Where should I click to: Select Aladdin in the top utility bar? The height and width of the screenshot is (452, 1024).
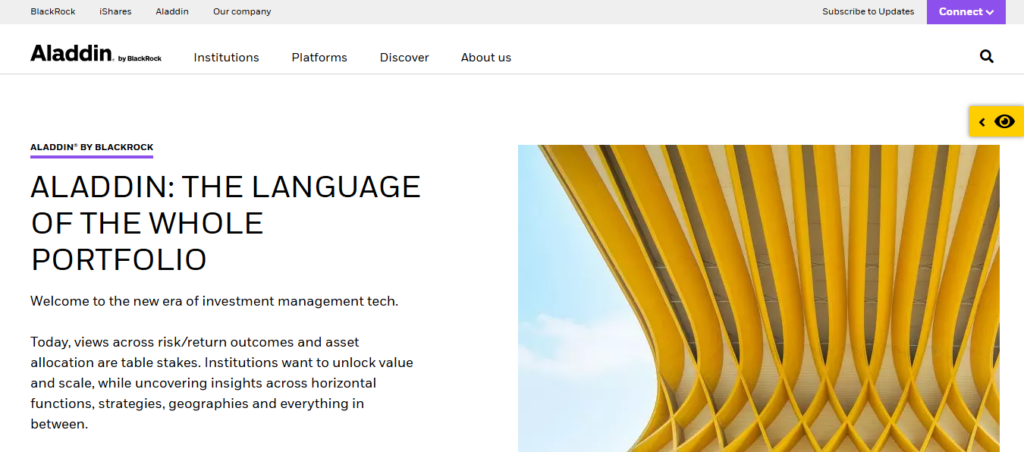pyautogui.click(x=170, y=12)
